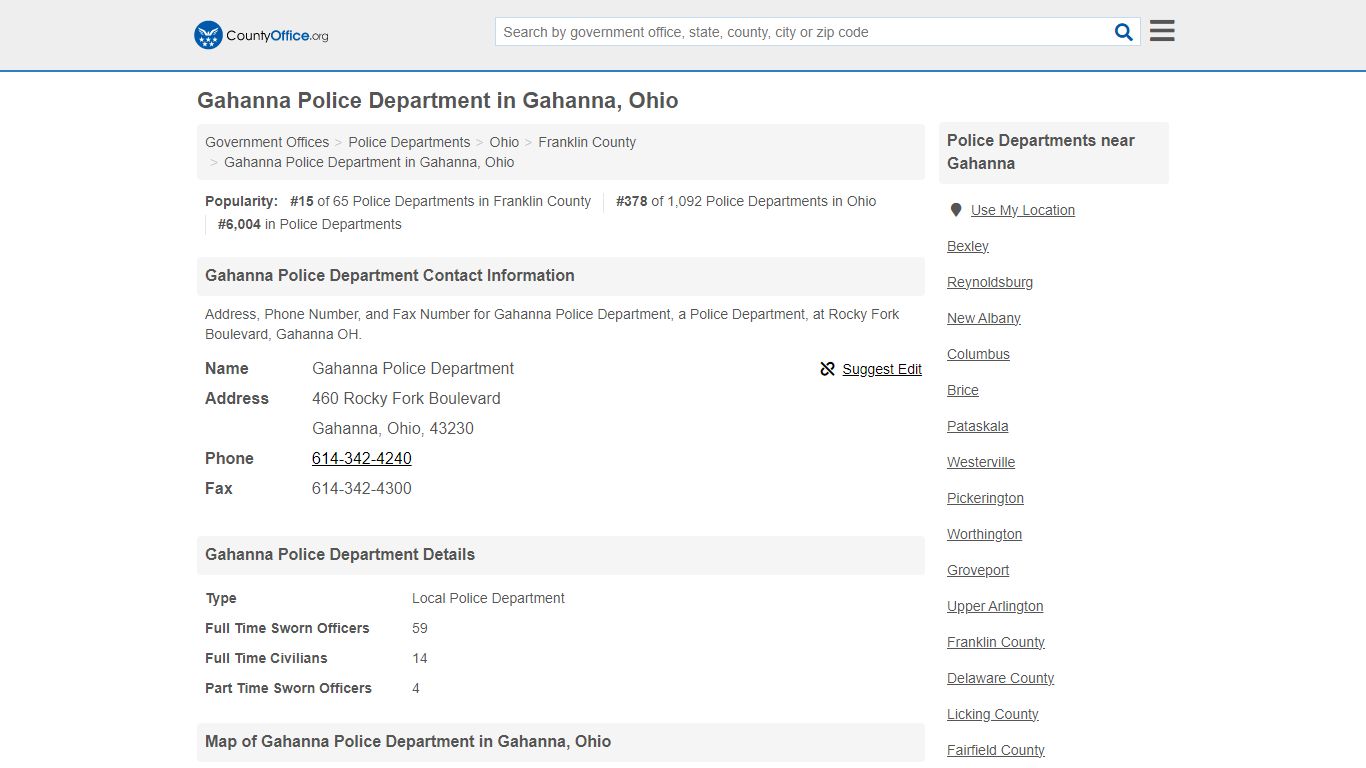Click the magnifying glass search icon

[x=1124, y=32]
